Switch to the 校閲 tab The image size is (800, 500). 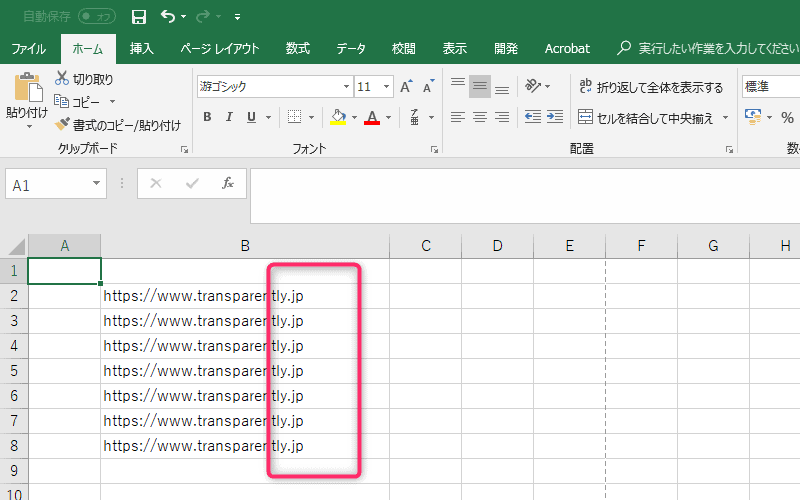[403, 49]
